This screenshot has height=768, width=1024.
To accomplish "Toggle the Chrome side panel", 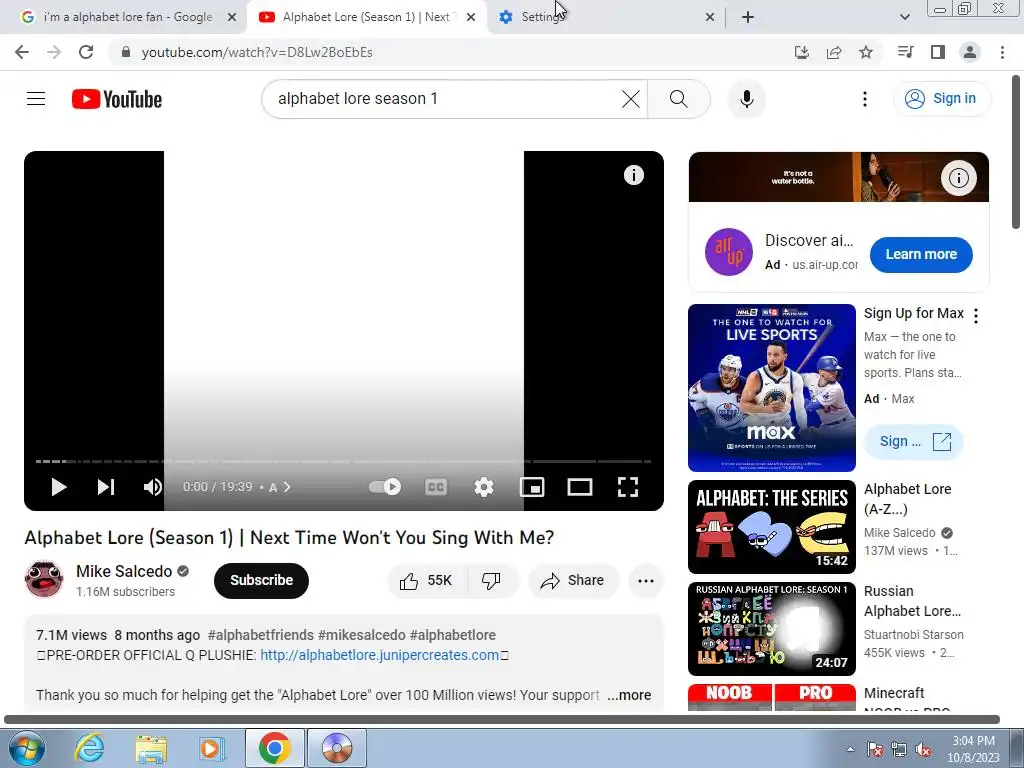I will 938,52.
